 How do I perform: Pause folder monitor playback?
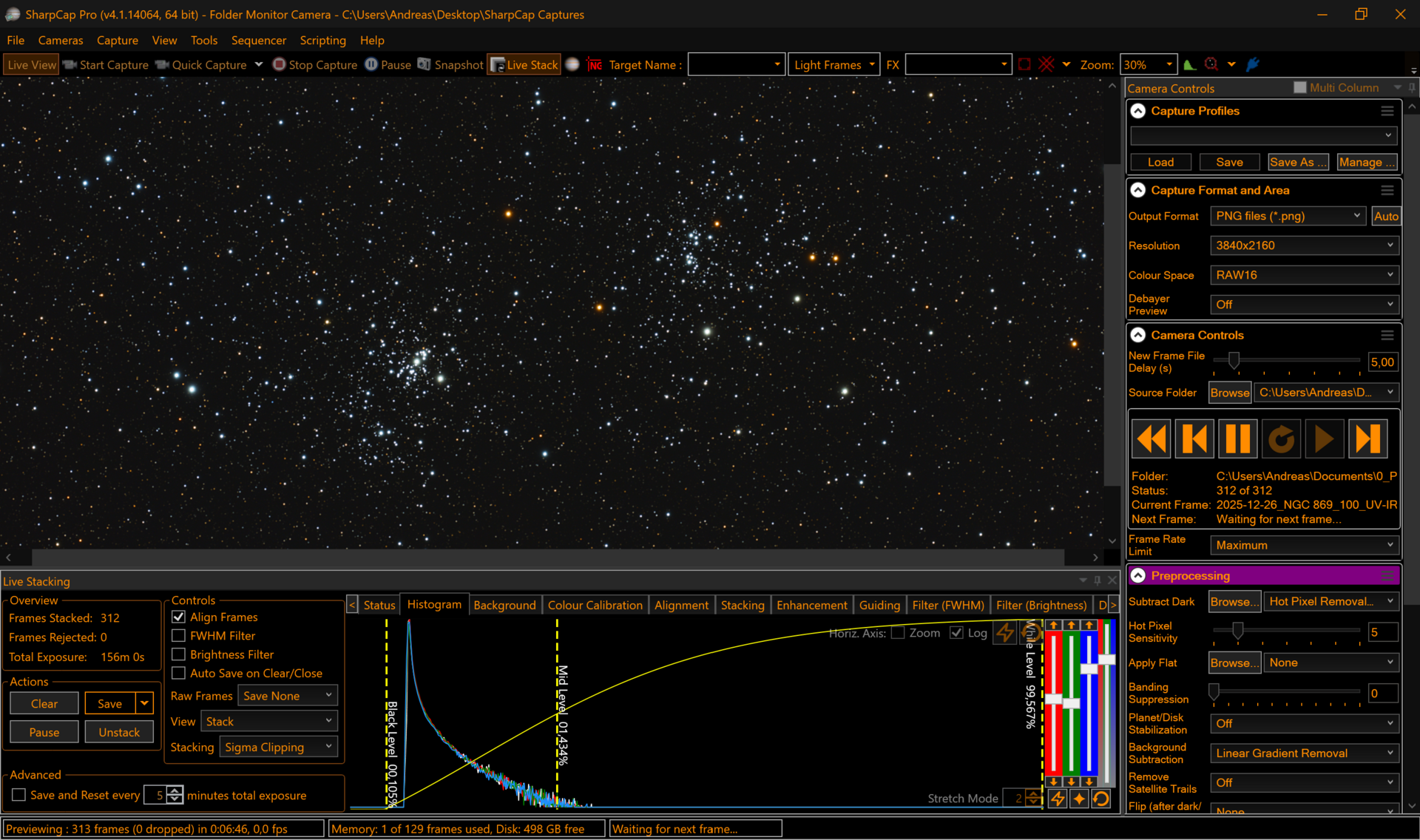[x=1237, y=439]
